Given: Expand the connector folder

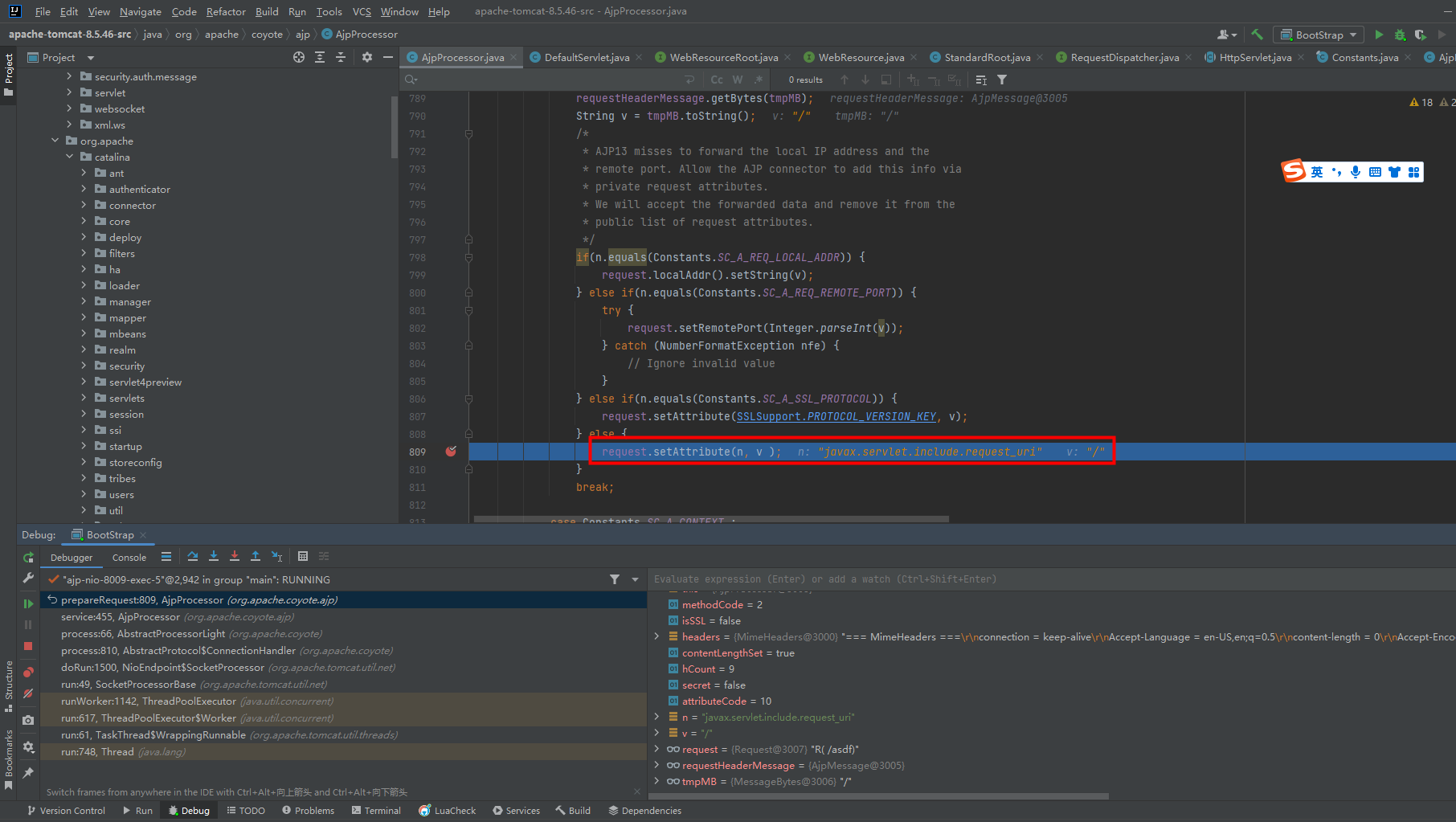Looking at the screenshot, I should [x=84, y=205].
